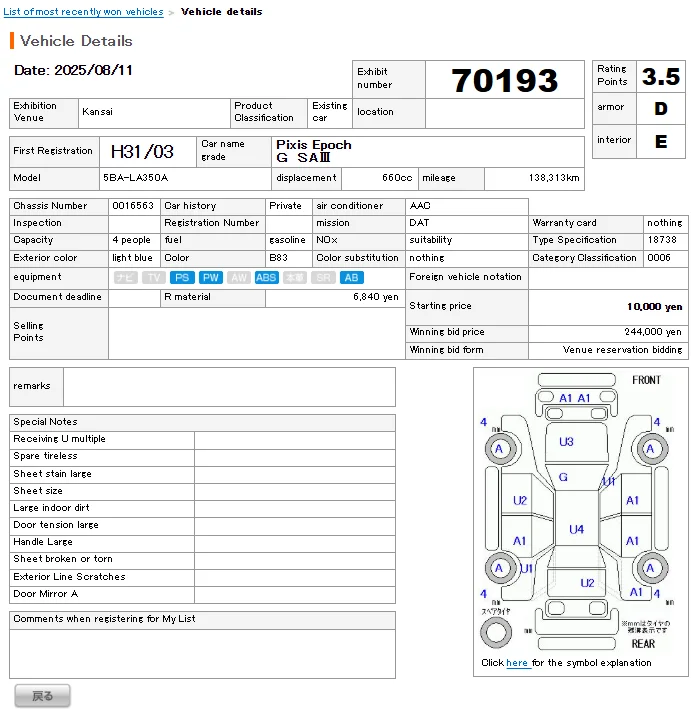Click the greyed-out TV equipment badge
The height and width of the screenshot is (715, 691).
click(153, 277)
